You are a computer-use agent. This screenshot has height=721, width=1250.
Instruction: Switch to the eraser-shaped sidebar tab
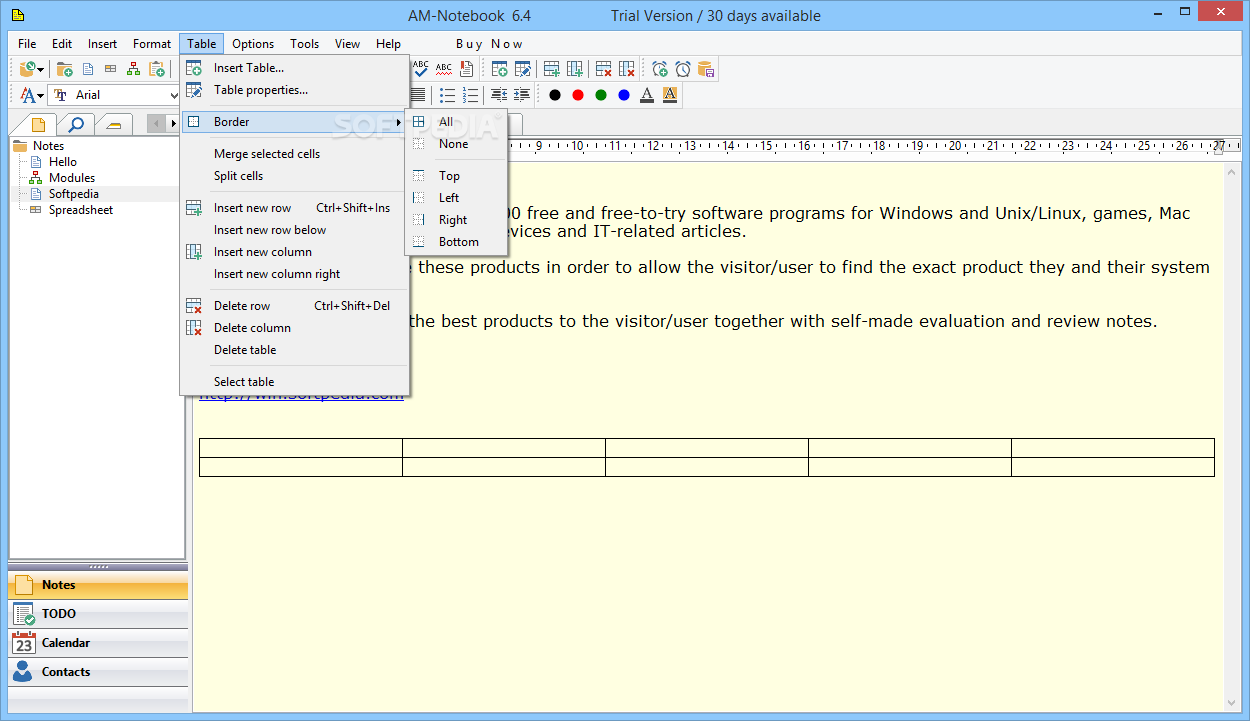tap(115, 124)
